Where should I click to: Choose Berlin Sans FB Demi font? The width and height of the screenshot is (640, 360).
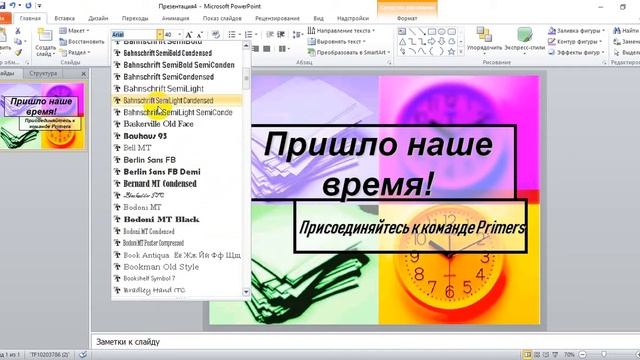click(177, 172)
